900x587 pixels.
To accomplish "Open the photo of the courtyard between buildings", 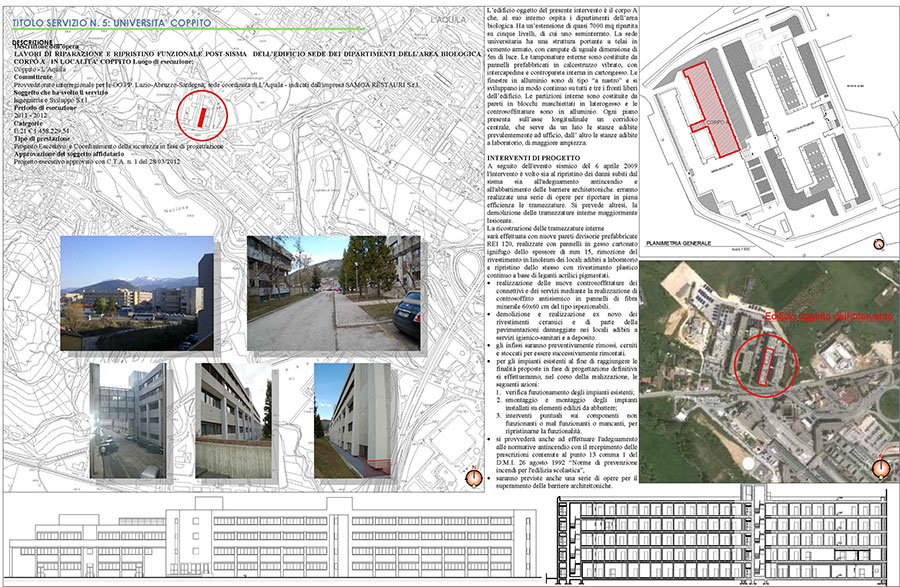I will (127, 421).
